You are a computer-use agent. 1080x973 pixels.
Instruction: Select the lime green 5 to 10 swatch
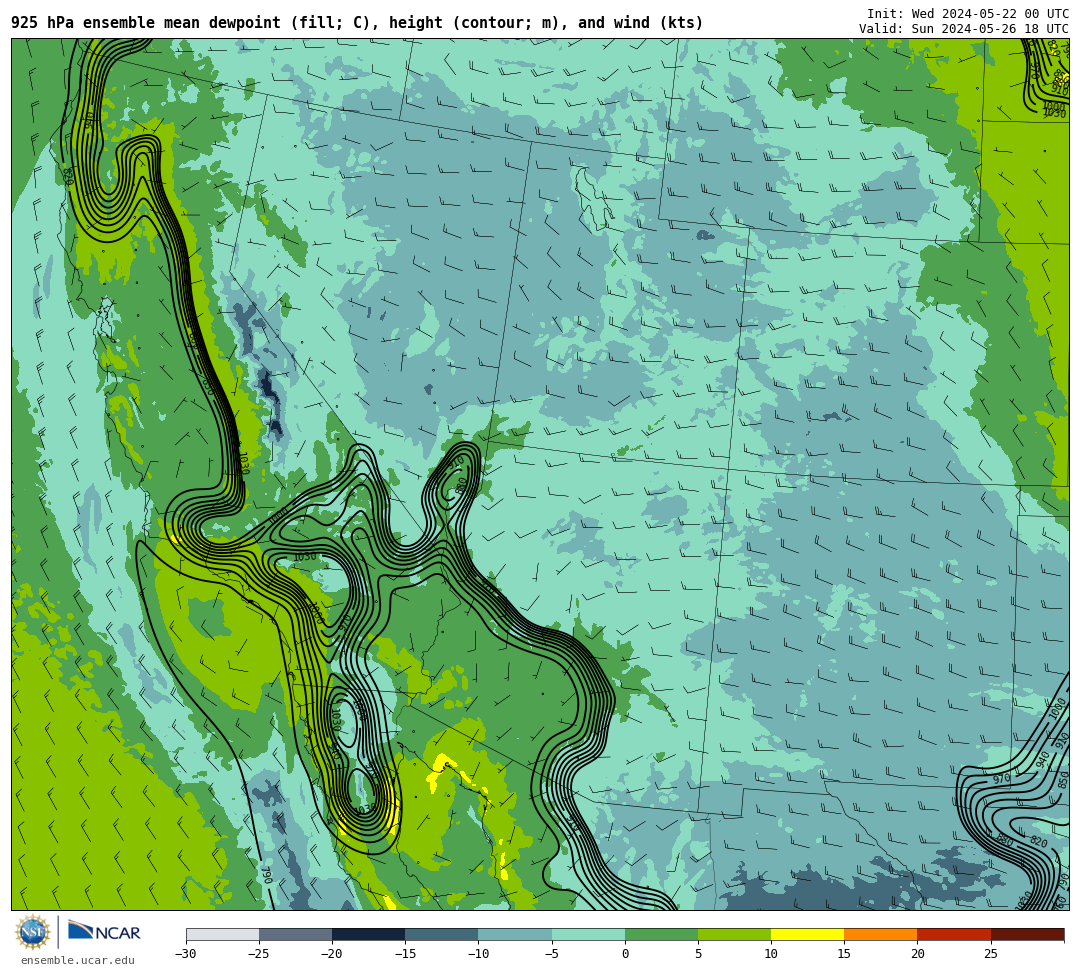pos(734,934)
